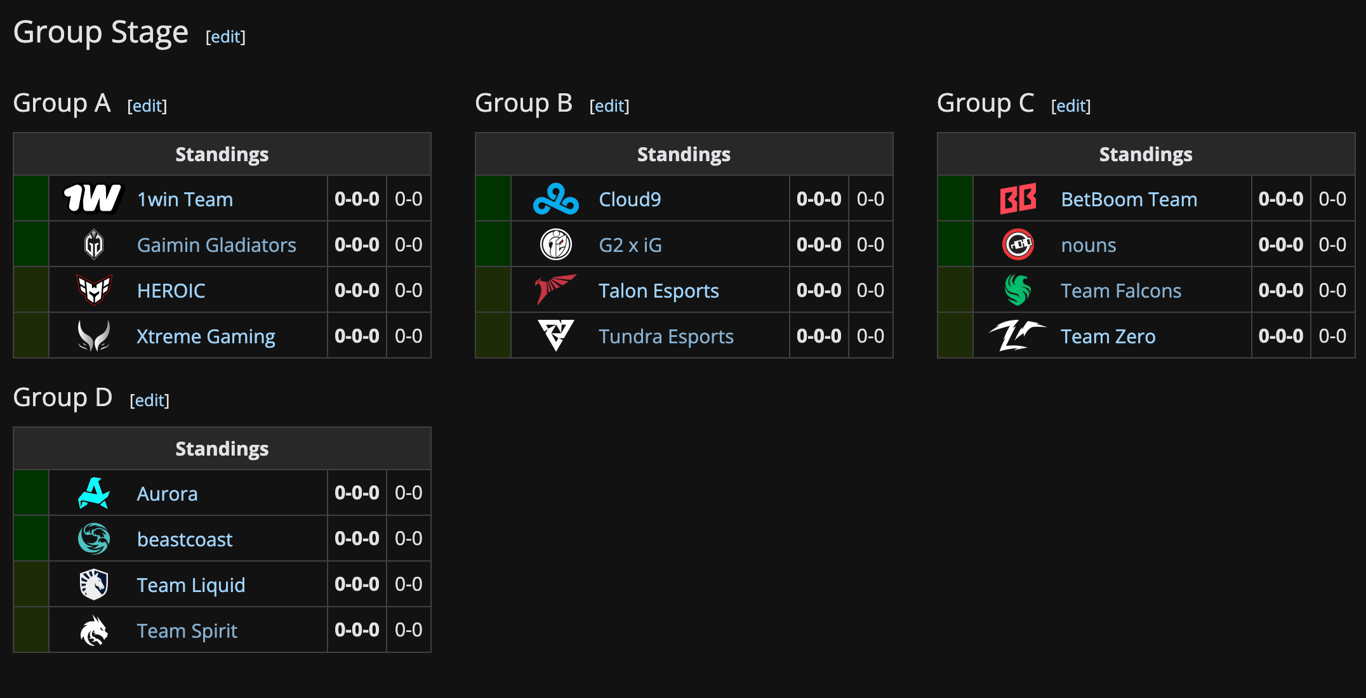Open the Gaimin Gladiators team link
Screen dimensions: 1366x698
click(217, 245)
